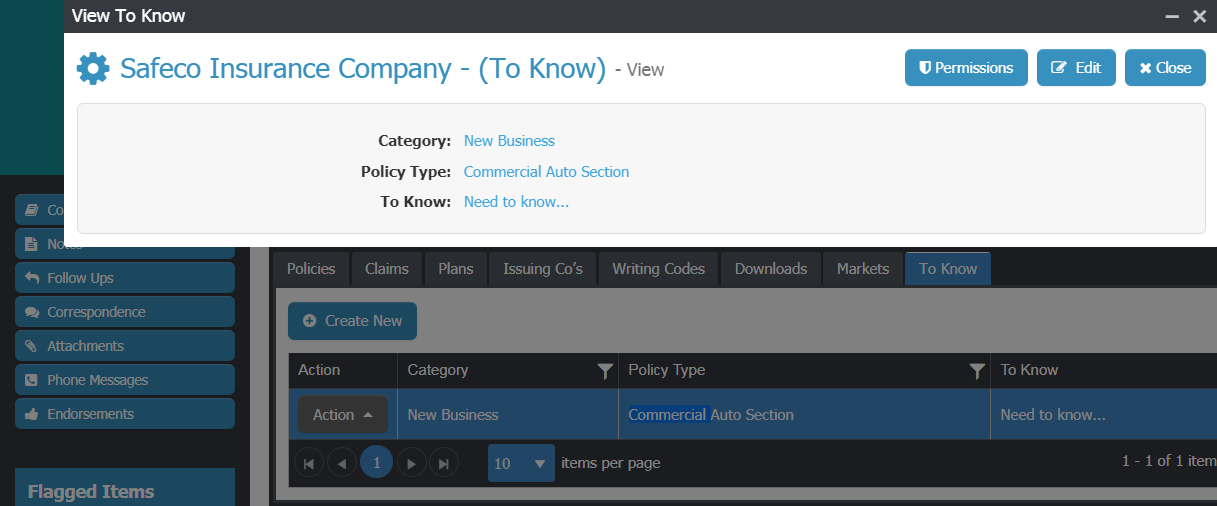Click Create New button
The image size is (1217, 506).
[x=352, y=321]
